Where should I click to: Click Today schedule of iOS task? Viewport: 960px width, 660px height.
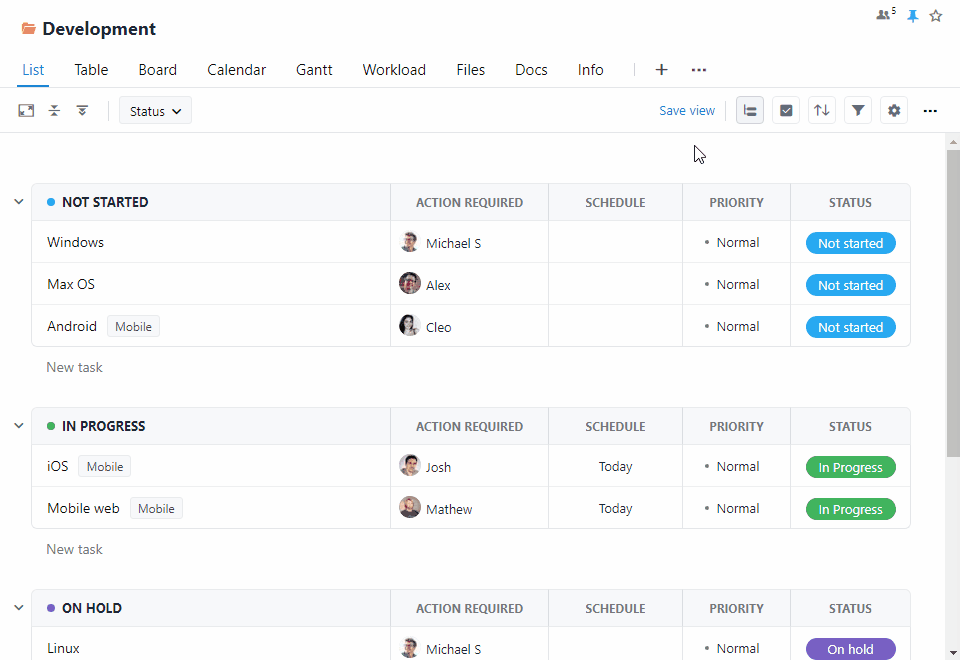pos(615,467)
